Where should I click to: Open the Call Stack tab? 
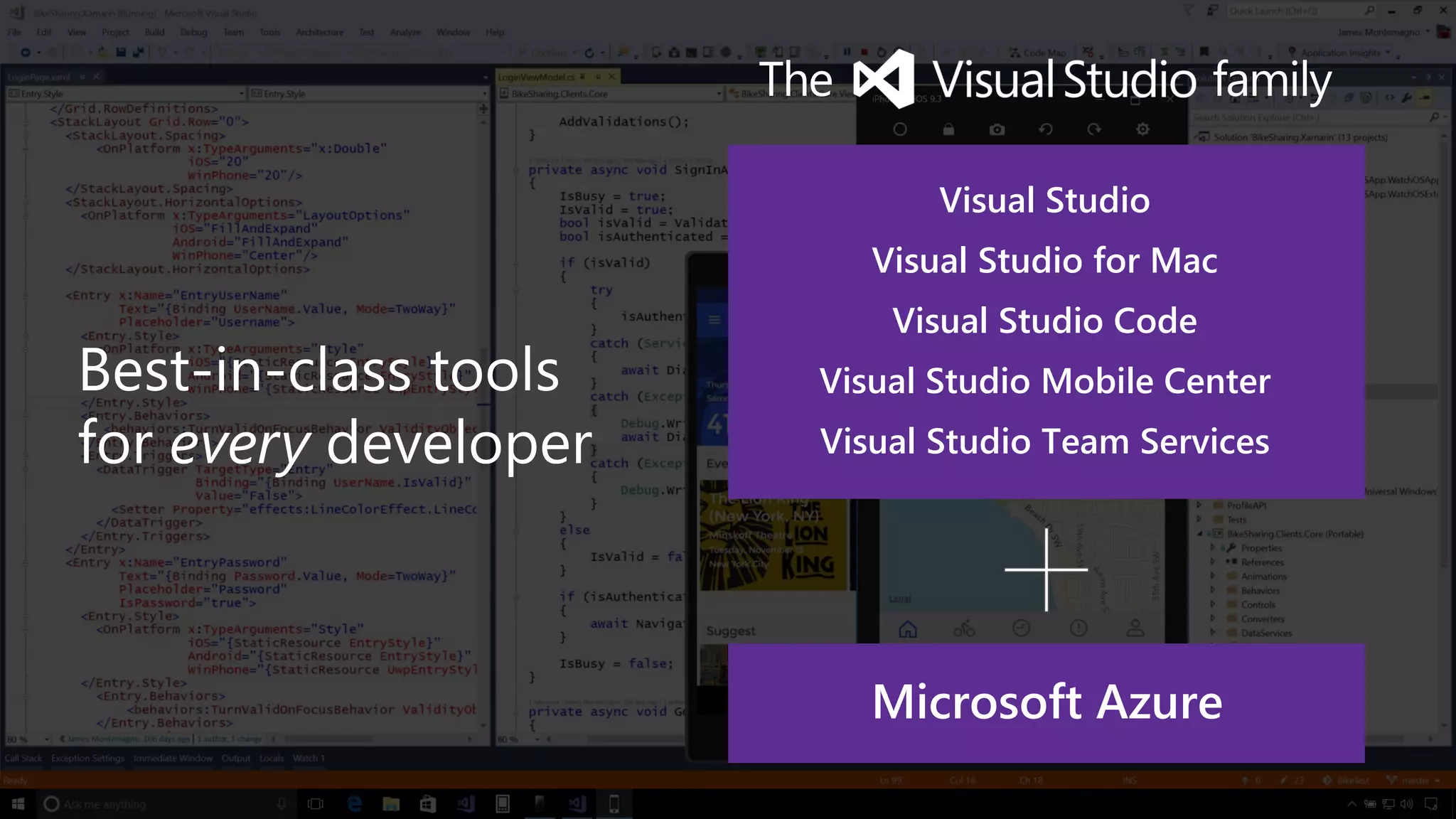(23, 759)
